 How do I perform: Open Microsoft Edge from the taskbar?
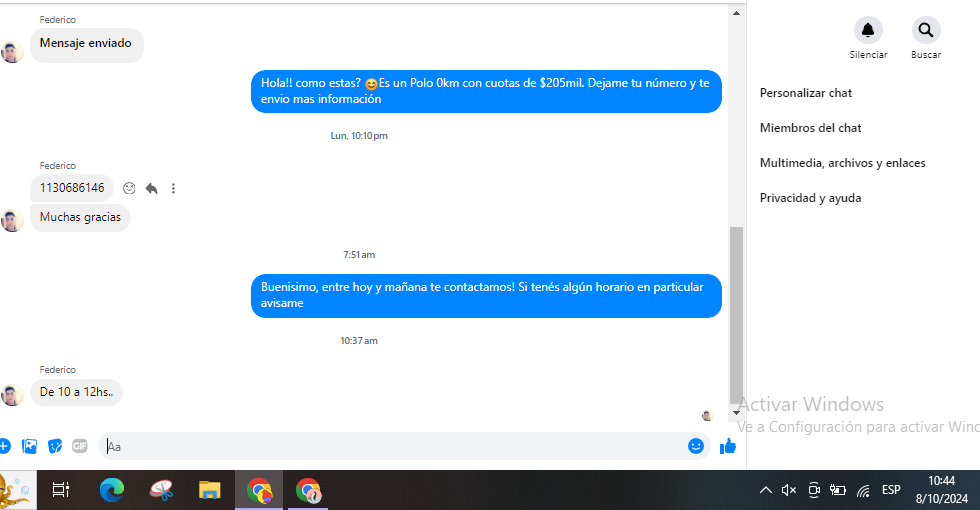pyautogui.click(x=112, y=490)
